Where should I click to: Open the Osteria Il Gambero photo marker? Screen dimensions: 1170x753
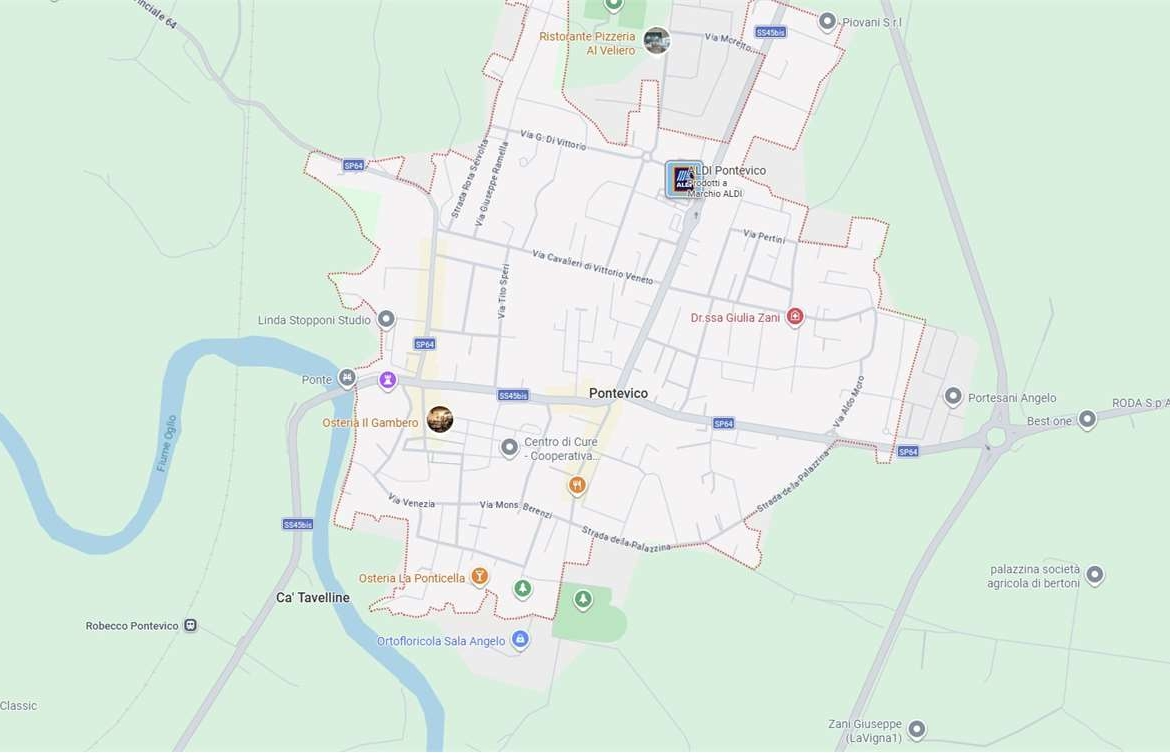pyautogui.click(x=439, y=419)
